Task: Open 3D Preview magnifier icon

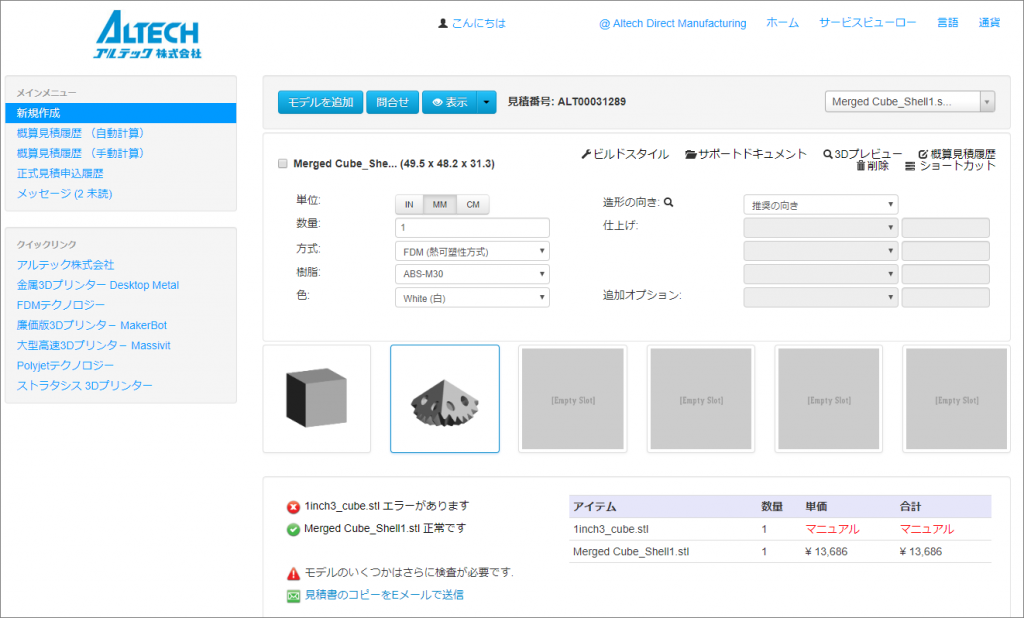Action: point(828,154)
